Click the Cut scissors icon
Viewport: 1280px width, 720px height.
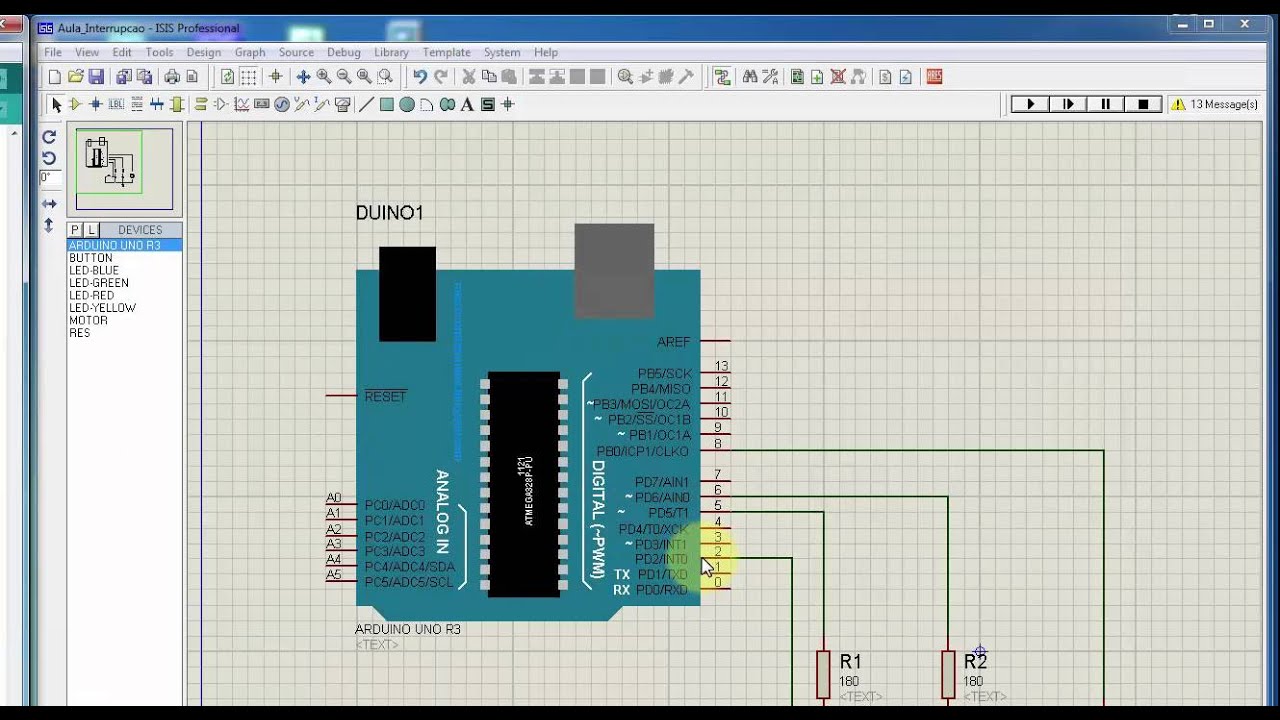[x=468, y=77]
